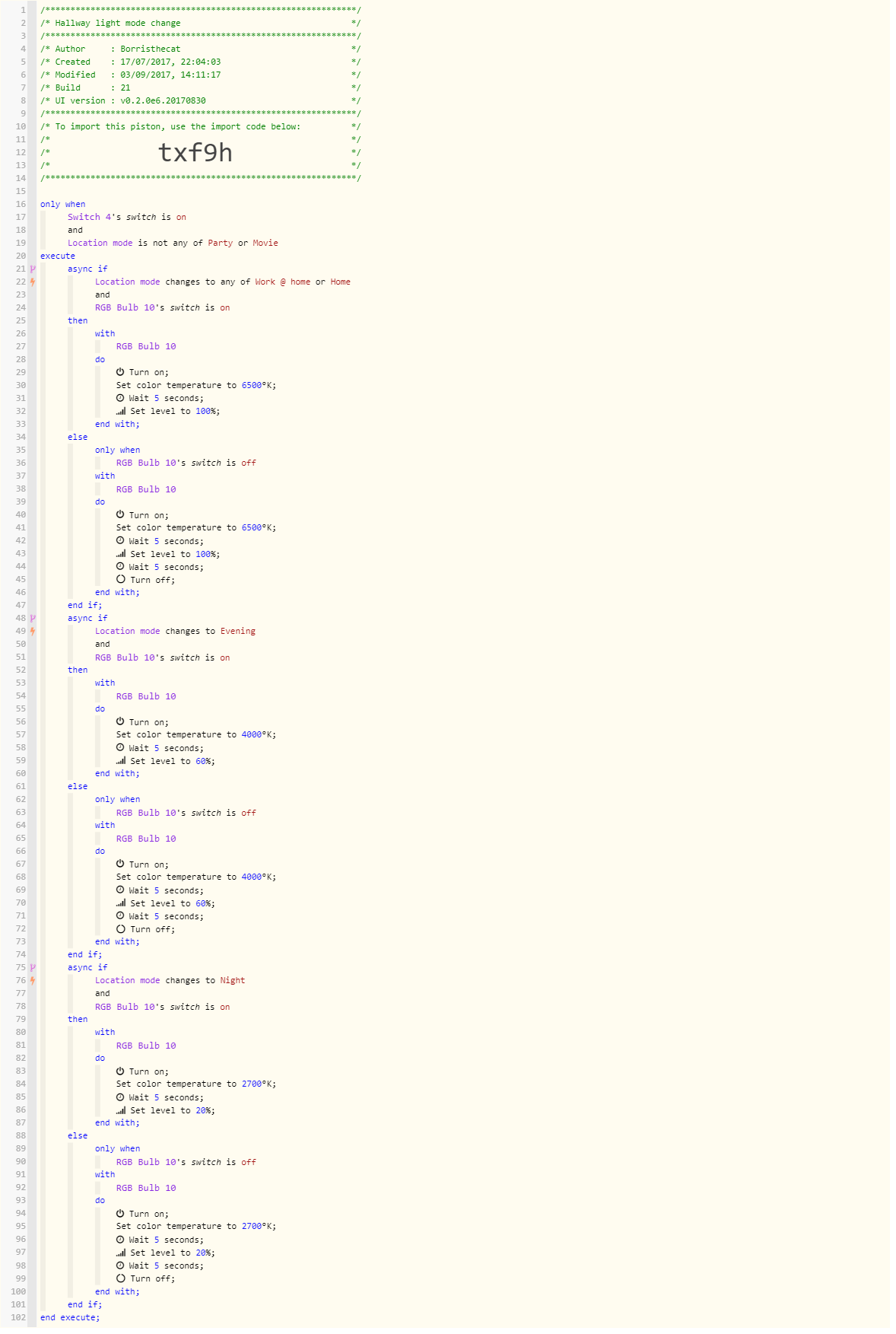Screen dimensions: 896x1334
Task: Click "Location mode is not any of Party or Movie"
Action: pyautogui.click(x=173, y=243)
